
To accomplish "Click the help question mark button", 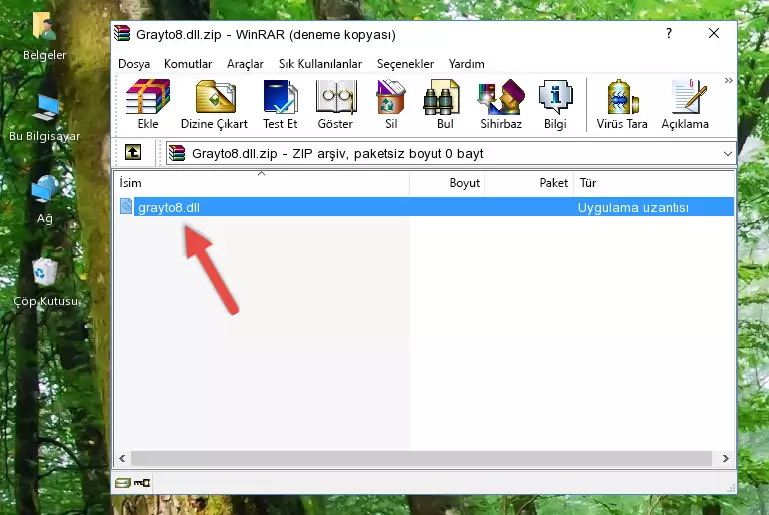I will (x=669, y=33).
